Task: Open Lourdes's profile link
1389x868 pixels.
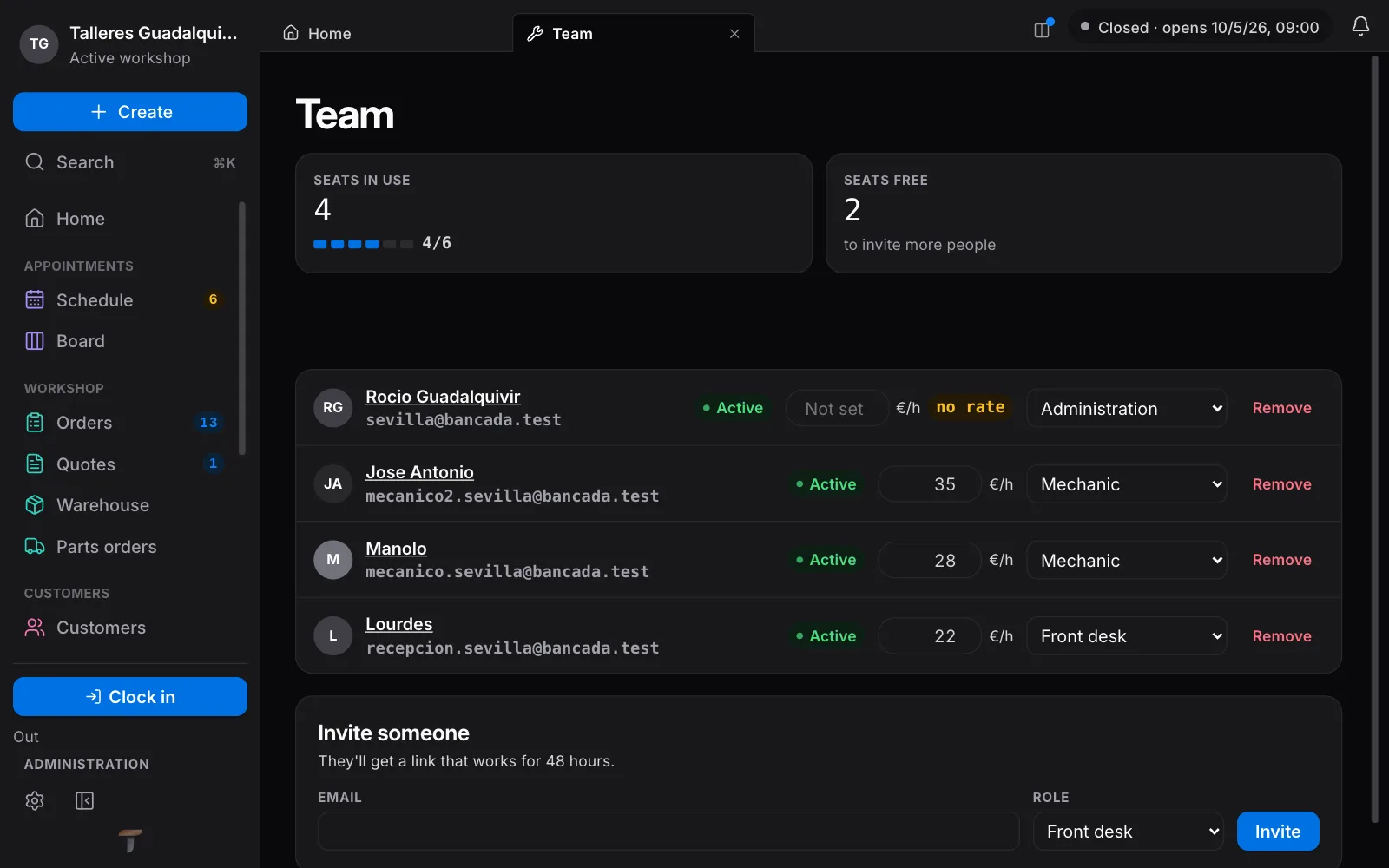Action: 398,624
